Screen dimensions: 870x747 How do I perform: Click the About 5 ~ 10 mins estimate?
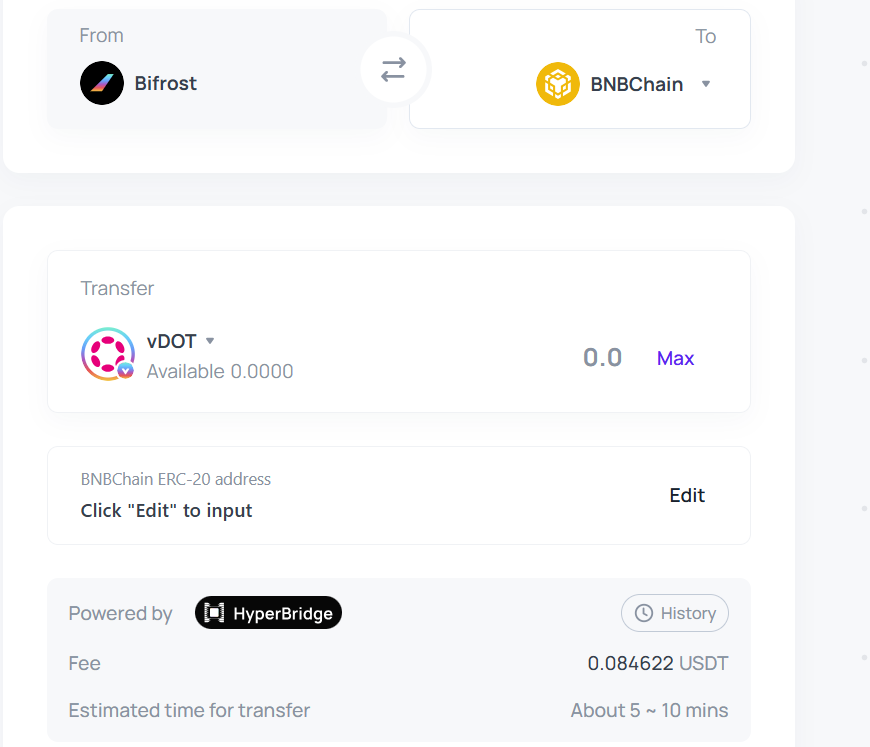tap(649, 710)
